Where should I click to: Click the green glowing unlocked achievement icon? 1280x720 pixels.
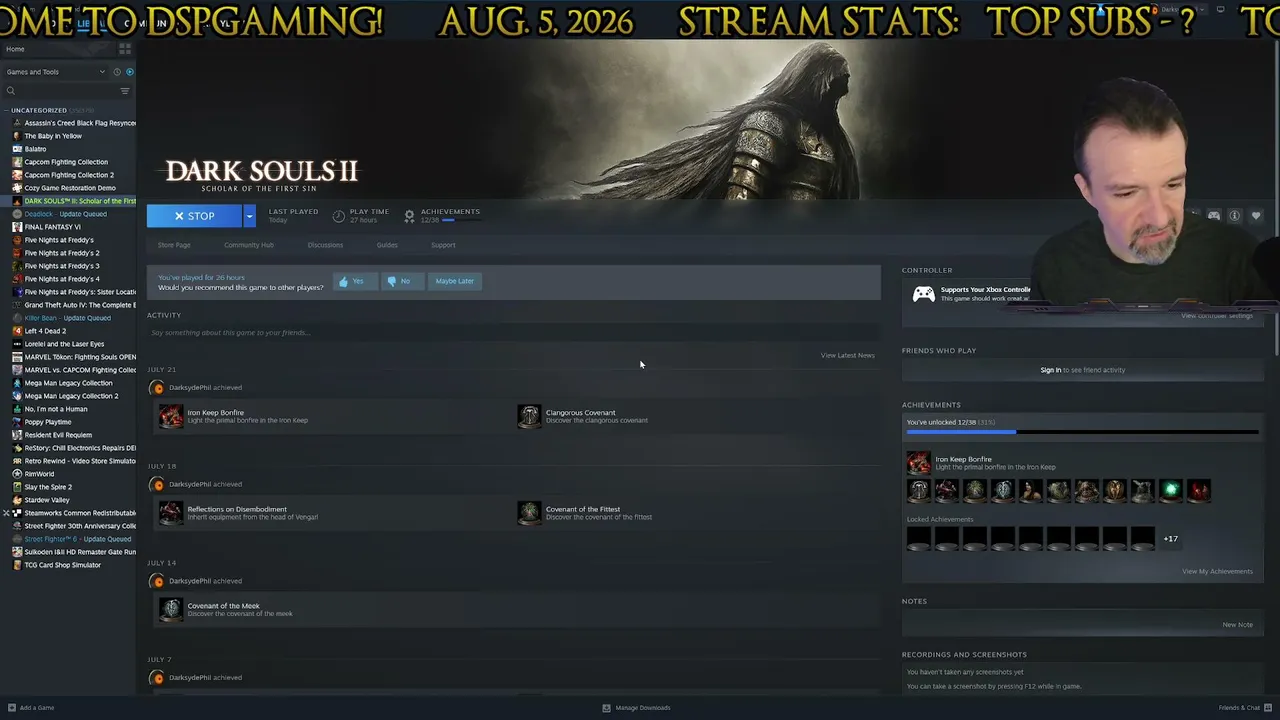tap(1171, 490)
